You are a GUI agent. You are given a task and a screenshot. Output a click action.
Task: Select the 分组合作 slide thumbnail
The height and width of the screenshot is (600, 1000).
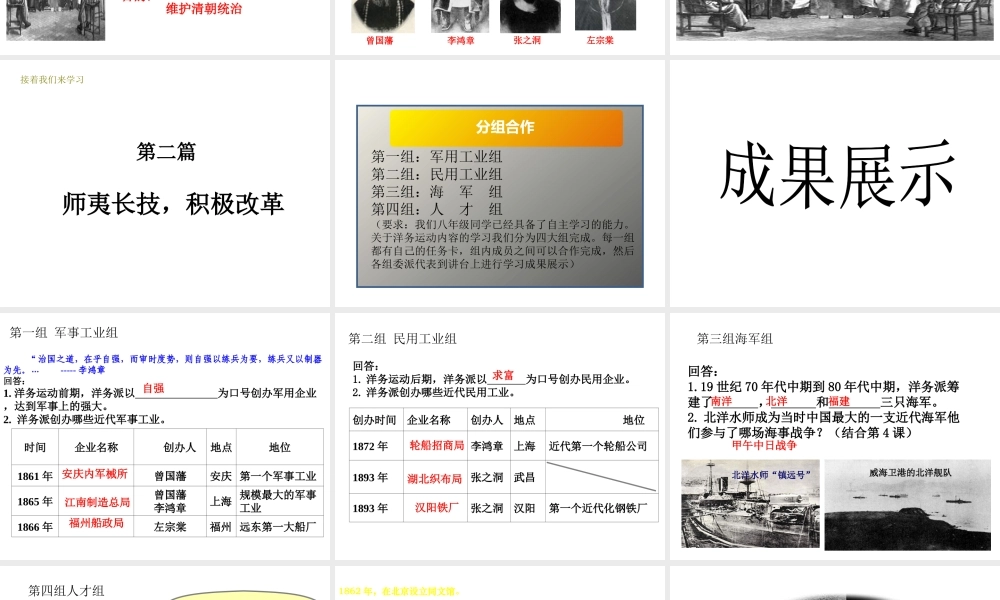pyautogui.click(x=501, y=183)
